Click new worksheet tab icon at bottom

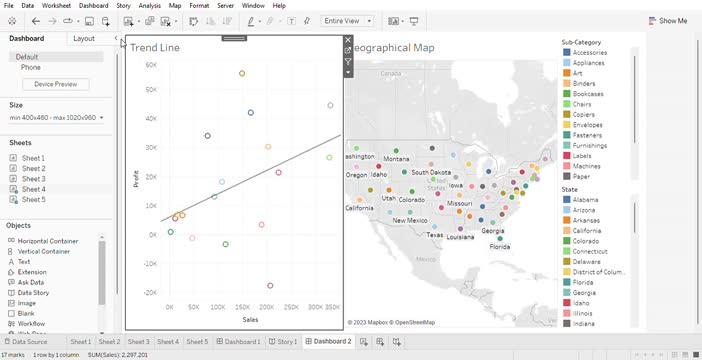pyautogui.click(x=364, y=342)
